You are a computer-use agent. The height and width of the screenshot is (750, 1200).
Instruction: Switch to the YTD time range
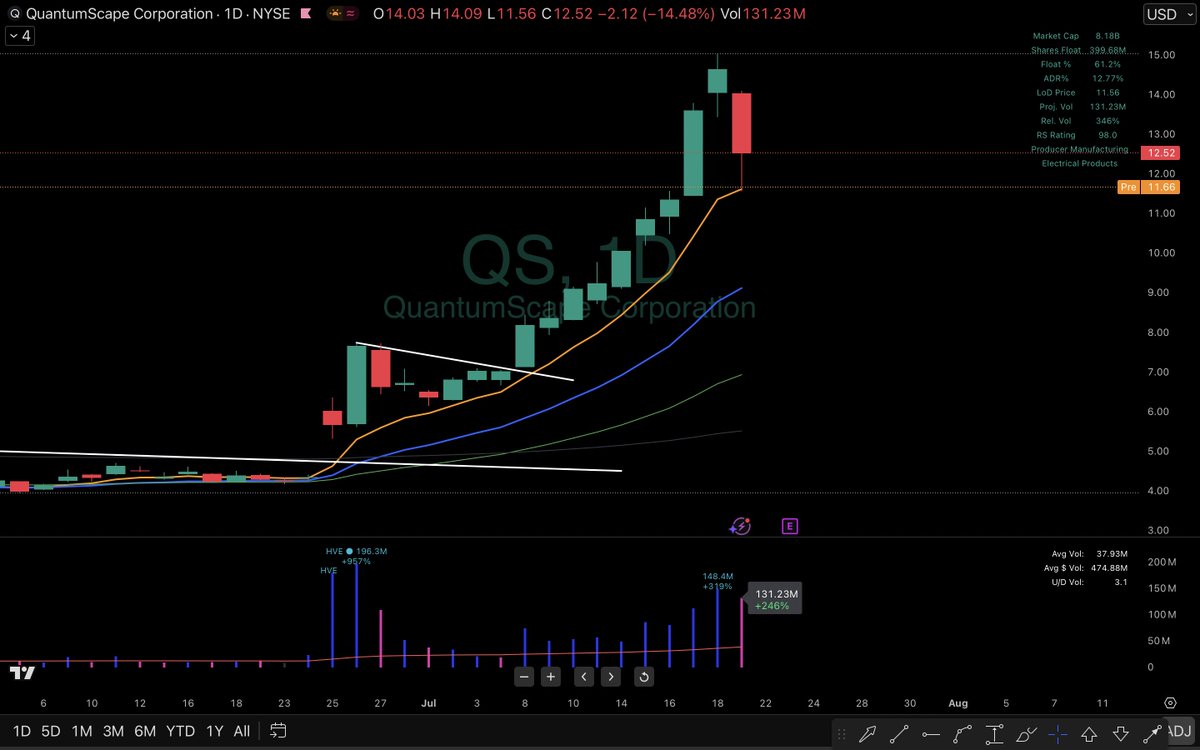coord(181,731)
